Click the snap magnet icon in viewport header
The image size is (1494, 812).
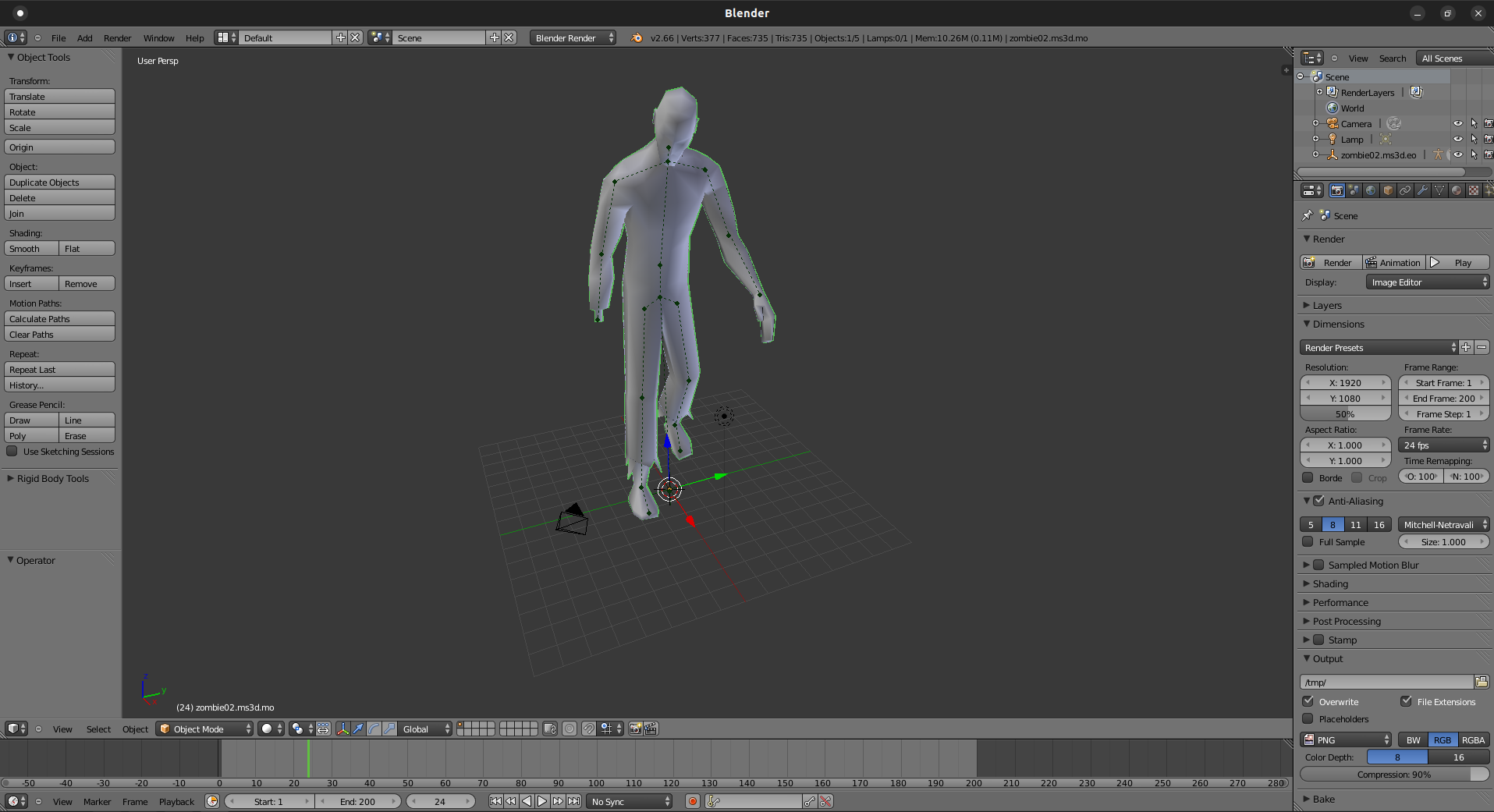[589, 729]
